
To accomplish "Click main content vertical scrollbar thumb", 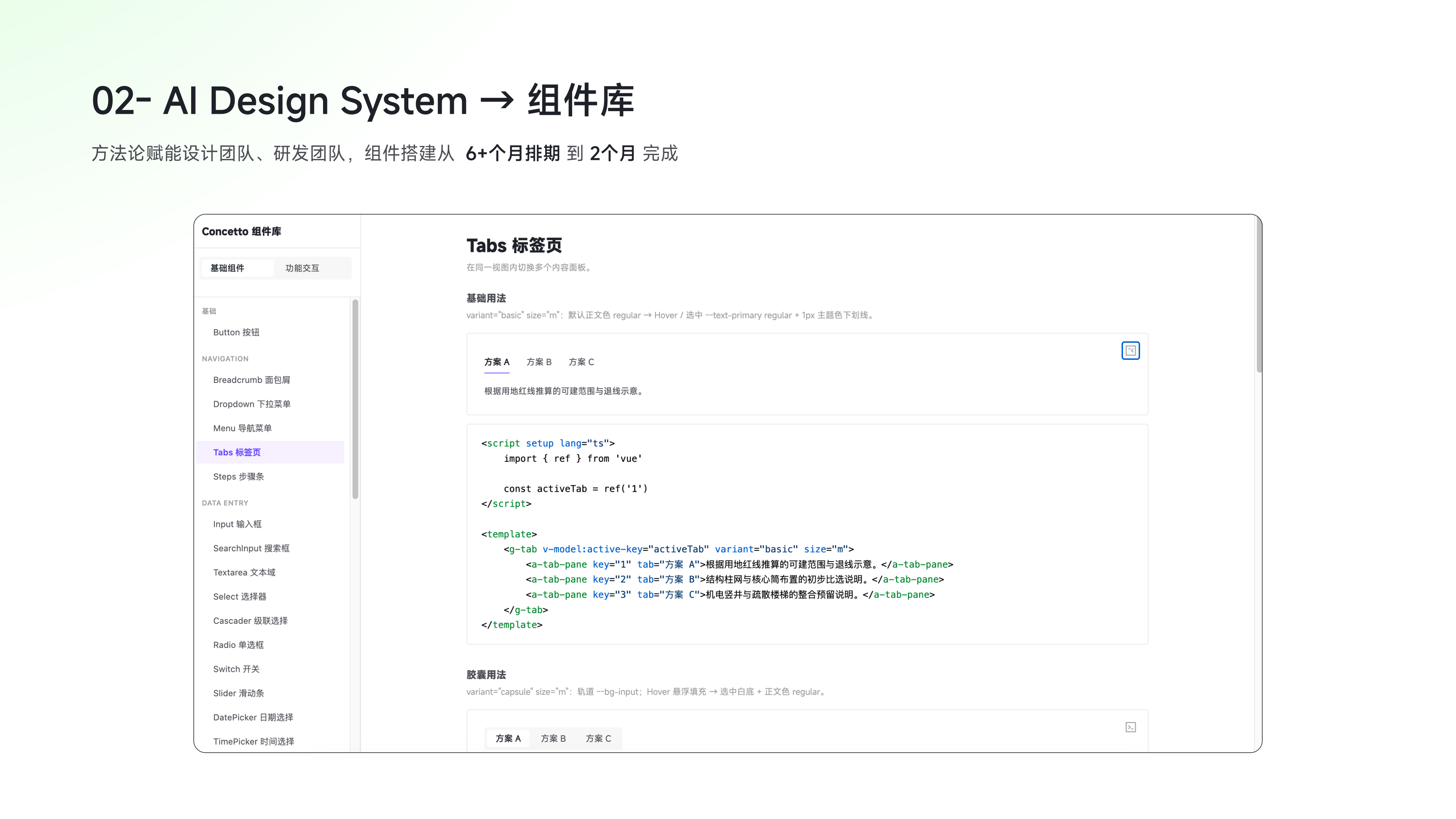I will [x=1259, y=294].
